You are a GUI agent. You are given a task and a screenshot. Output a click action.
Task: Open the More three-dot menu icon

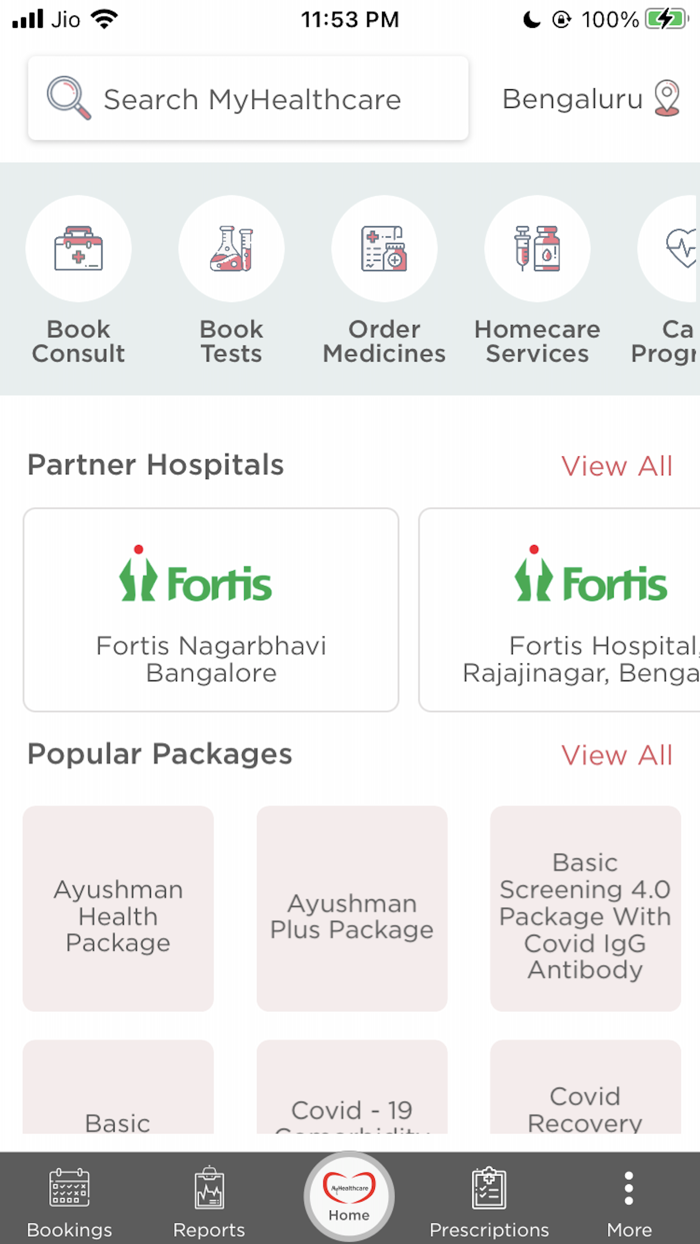pyautogui.click(x=628, y=1188)
